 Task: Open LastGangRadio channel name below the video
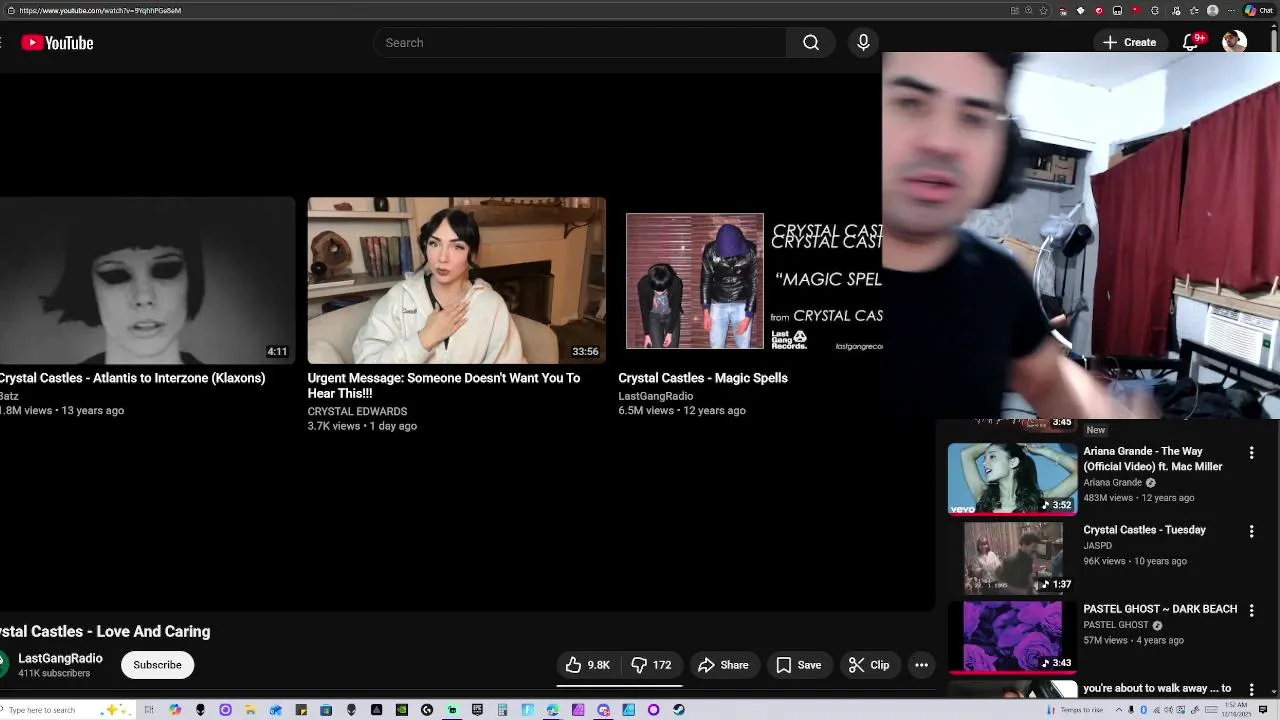(60, 658)
